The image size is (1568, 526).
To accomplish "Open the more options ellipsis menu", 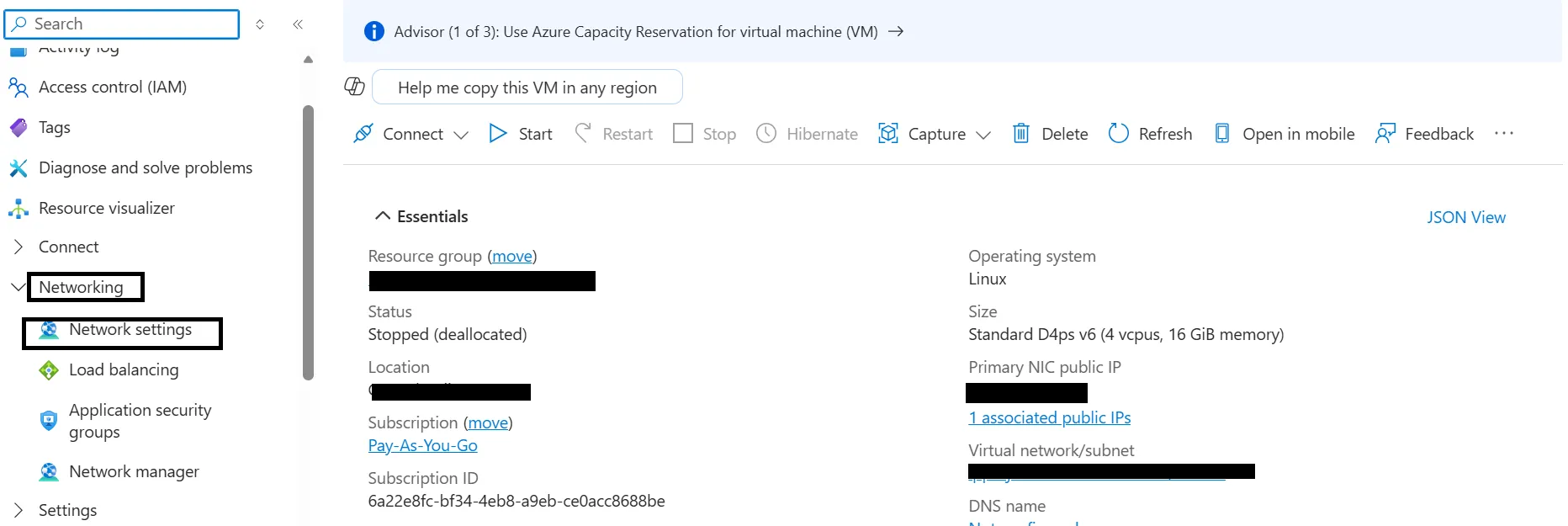I will click(1504, 133).
